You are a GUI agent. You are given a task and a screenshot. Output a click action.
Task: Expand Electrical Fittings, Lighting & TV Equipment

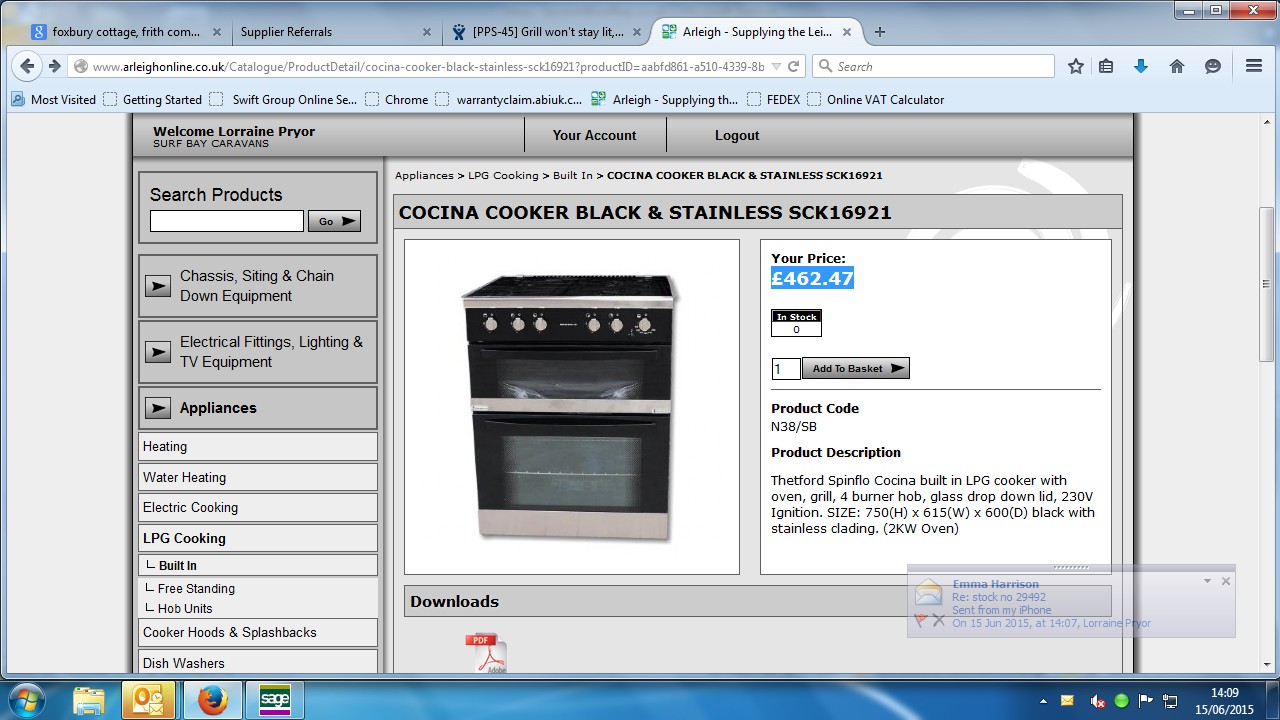tap(158, 352)
